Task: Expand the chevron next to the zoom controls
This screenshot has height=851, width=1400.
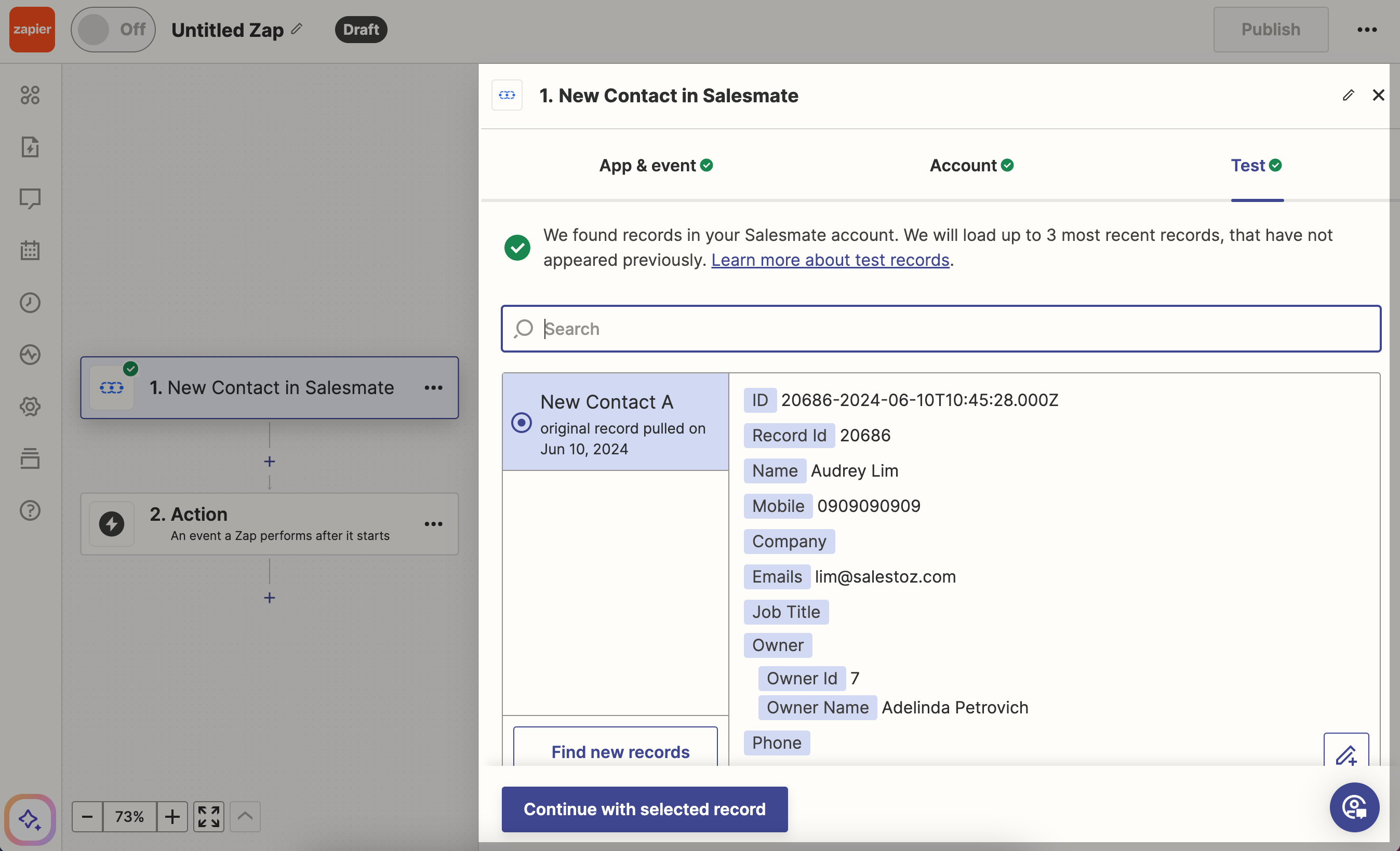Action: coord(245,816)
